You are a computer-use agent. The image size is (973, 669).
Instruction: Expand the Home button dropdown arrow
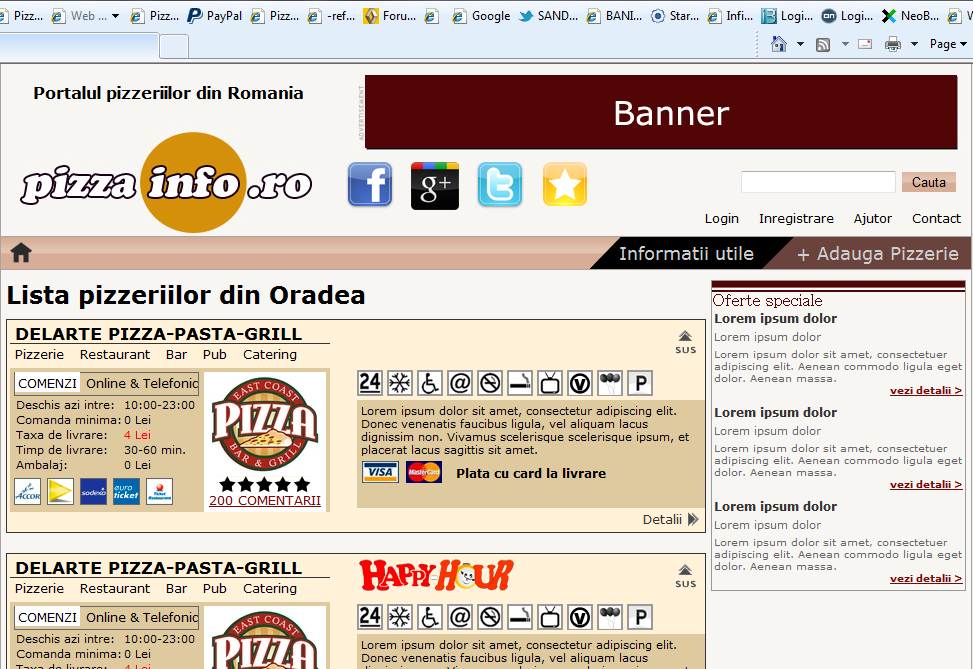(x=800, y=44)
